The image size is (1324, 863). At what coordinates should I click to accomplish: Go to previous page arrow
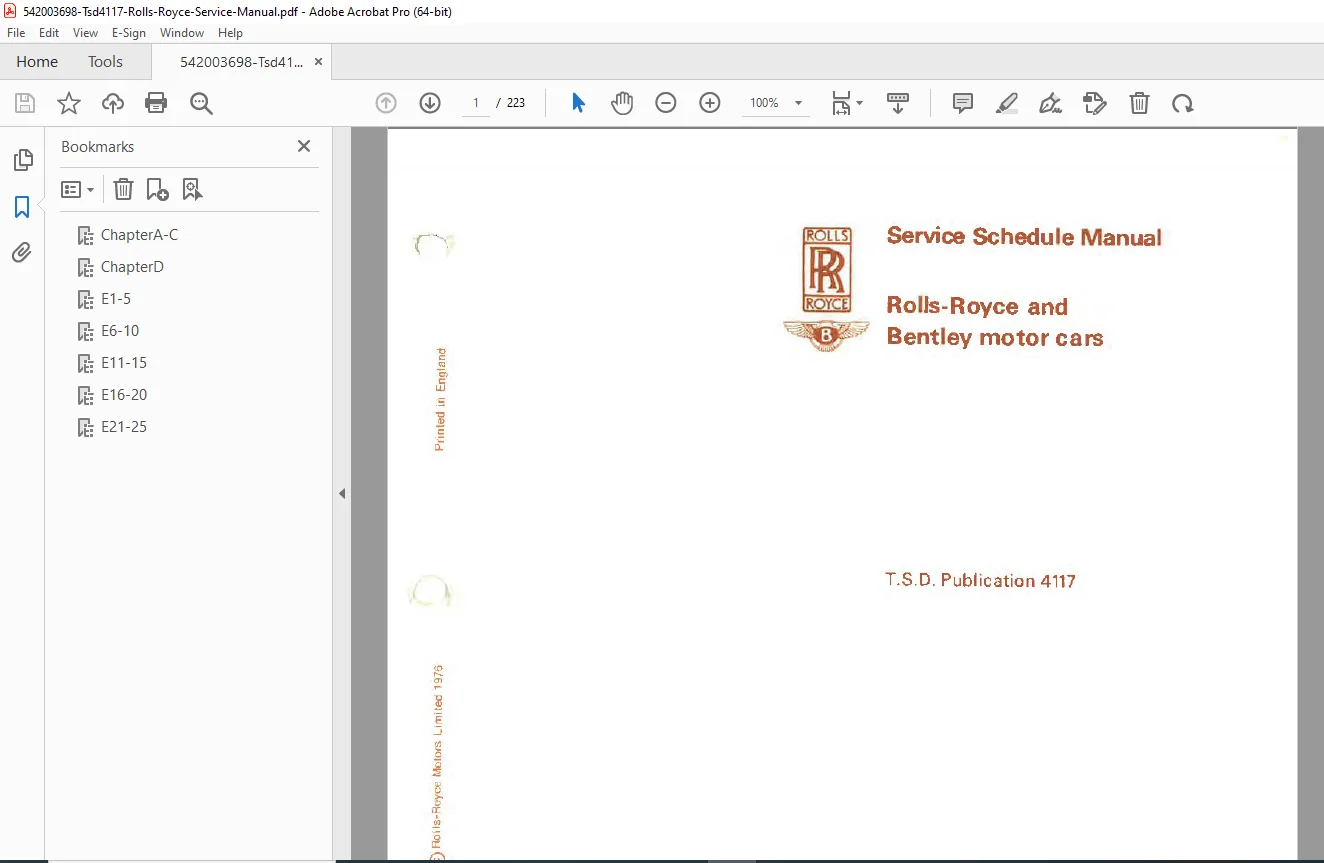(386, 103)
